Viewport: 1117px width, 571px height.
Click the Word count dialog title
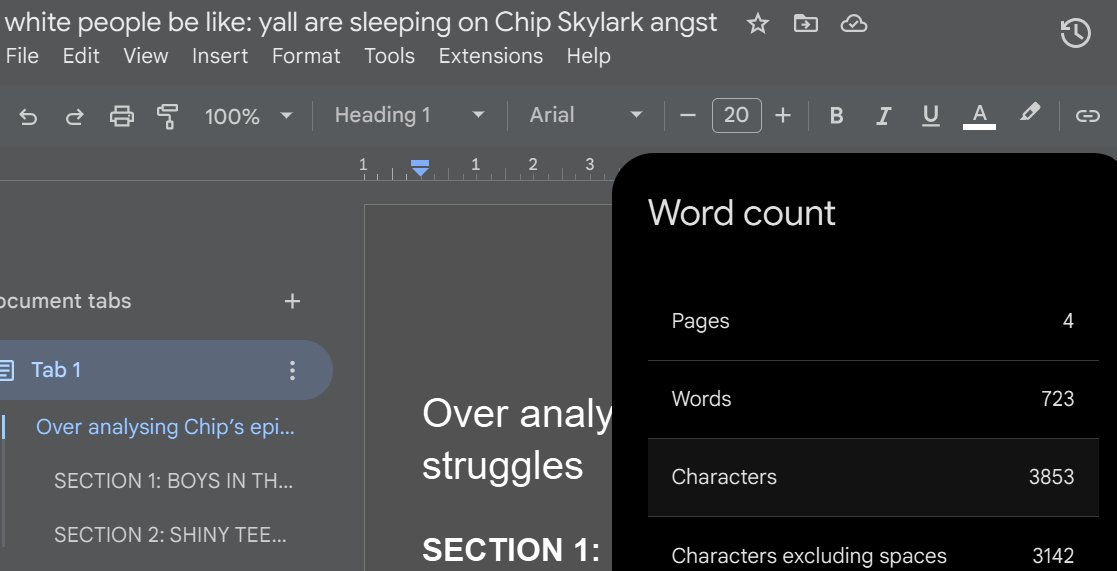coord(742,213)
